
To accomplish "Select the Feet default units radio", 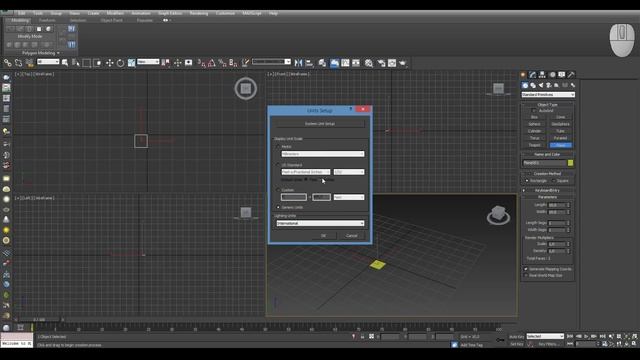I will [x=306, y=180].
